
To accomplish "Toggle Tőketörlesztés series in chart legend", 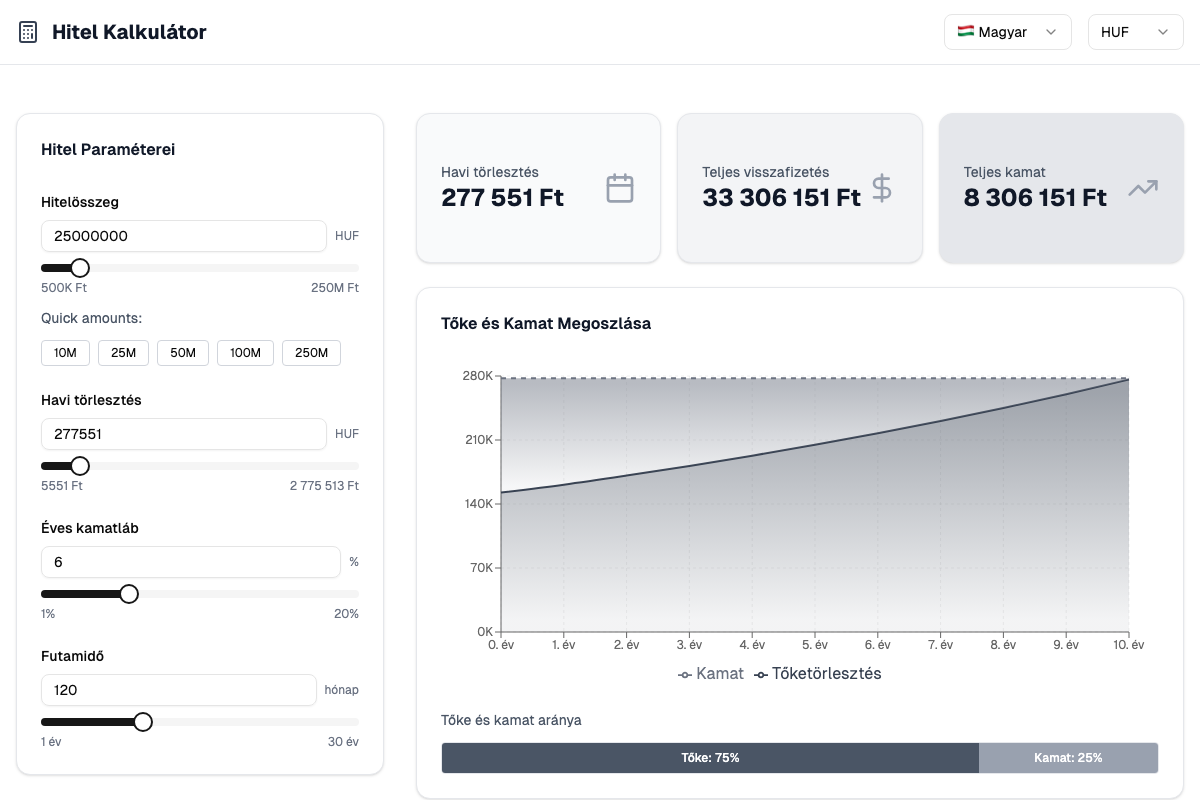I will point(817,674).
